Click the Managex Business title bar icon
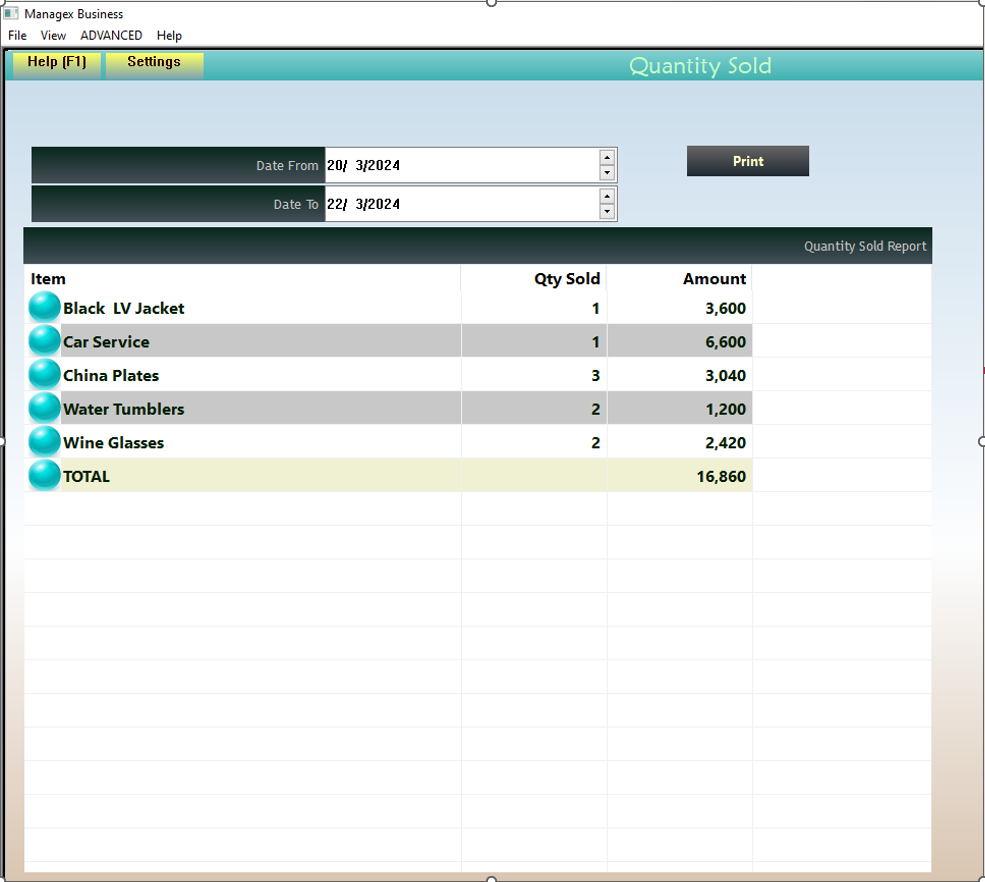Viewport: 985px width, 882px height. tap(13, 13)
